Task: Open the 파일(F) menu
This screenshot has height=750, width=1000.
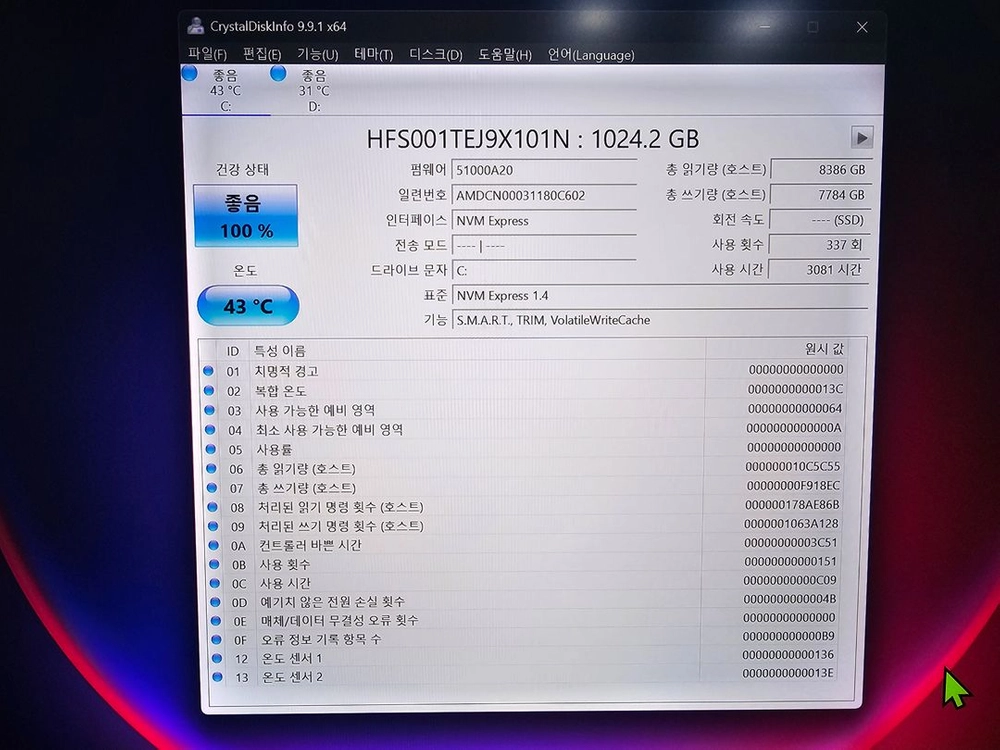Action: point(207,54)
